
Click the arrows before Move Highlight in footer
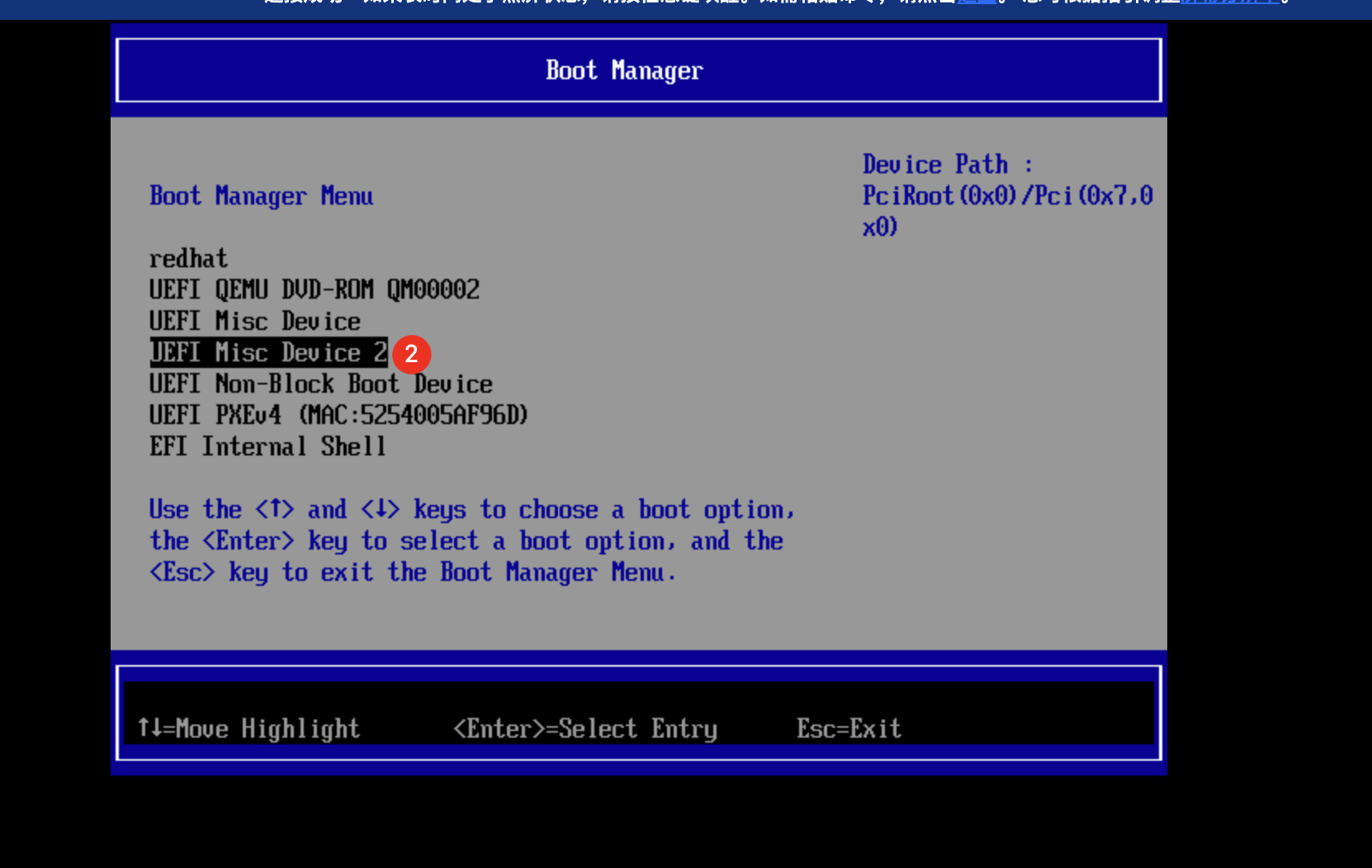pos(149,728)
